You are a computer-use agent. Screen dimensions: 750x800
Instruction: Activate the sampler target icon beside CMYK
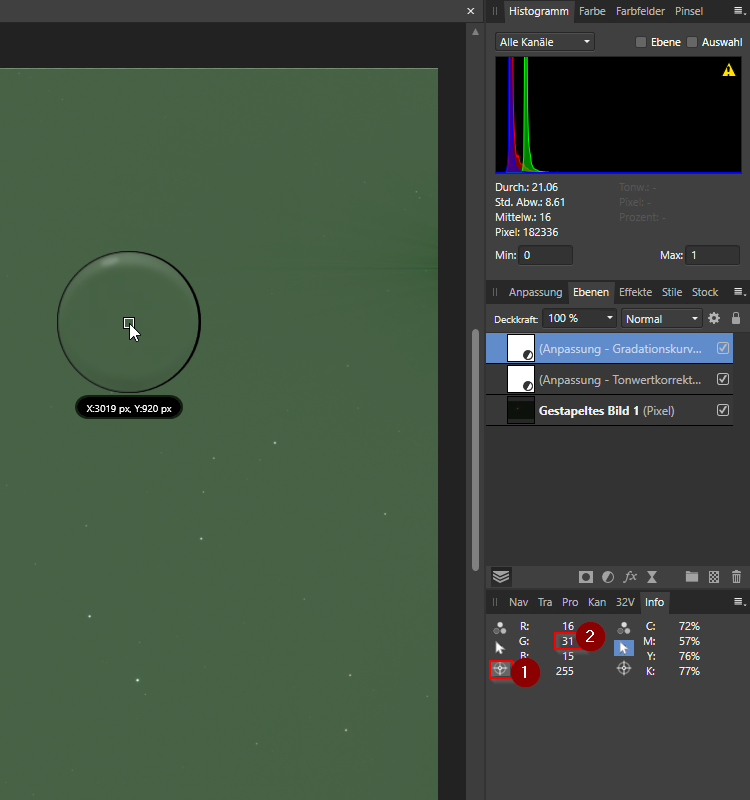pos(624,668)
